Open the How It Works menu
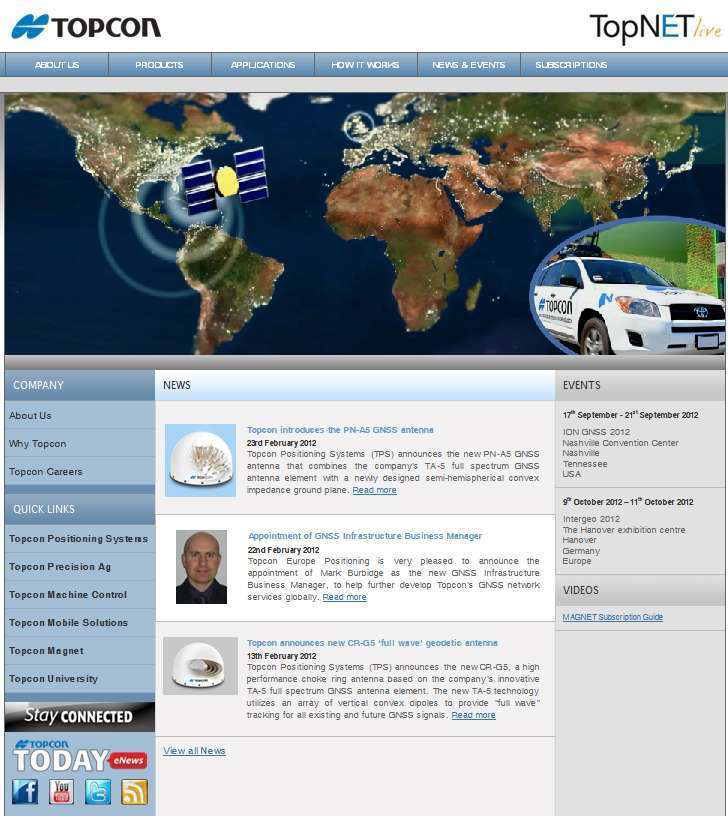 click(x=365, y=65)
